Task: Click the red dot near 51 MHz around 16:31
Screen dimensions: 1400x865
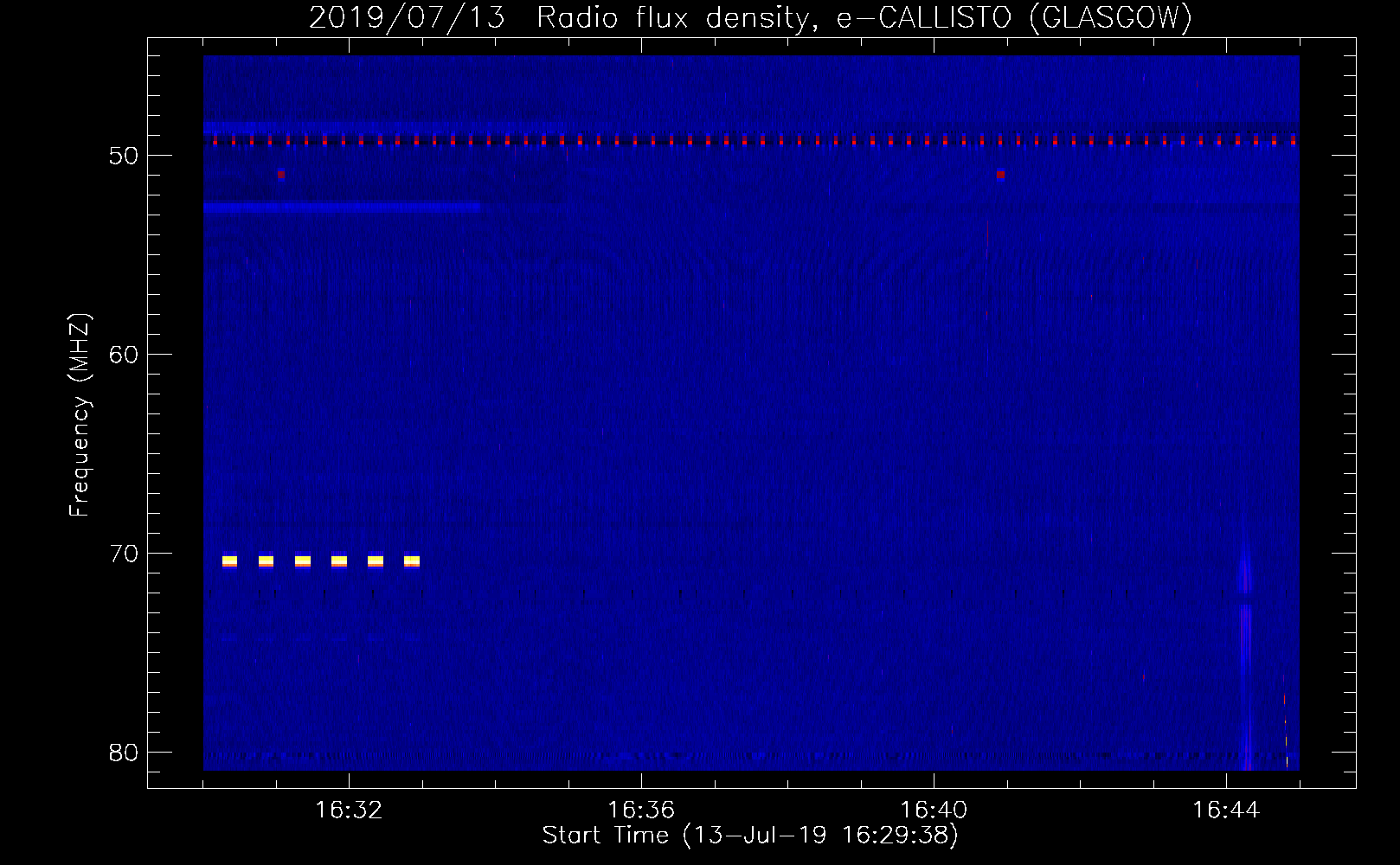Action: 281,174
